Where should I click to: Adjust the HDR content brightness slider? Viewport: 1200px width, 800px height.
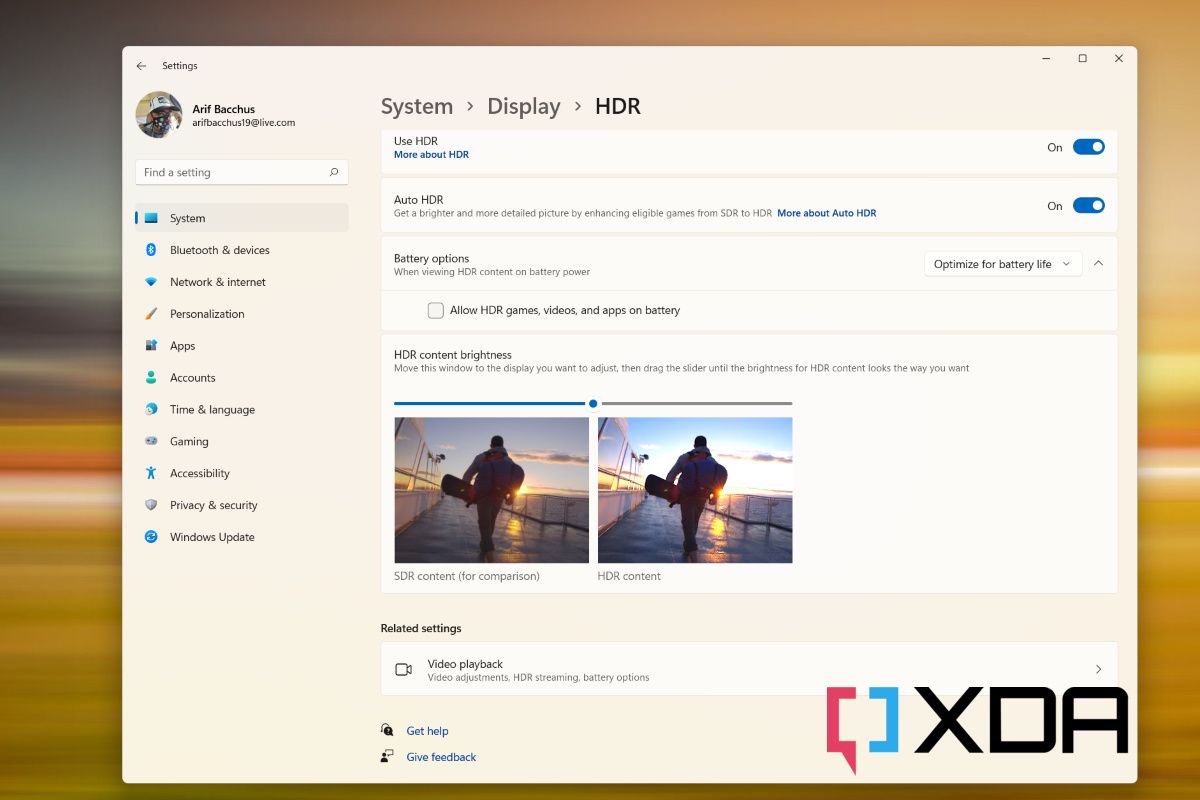point(592,403)
